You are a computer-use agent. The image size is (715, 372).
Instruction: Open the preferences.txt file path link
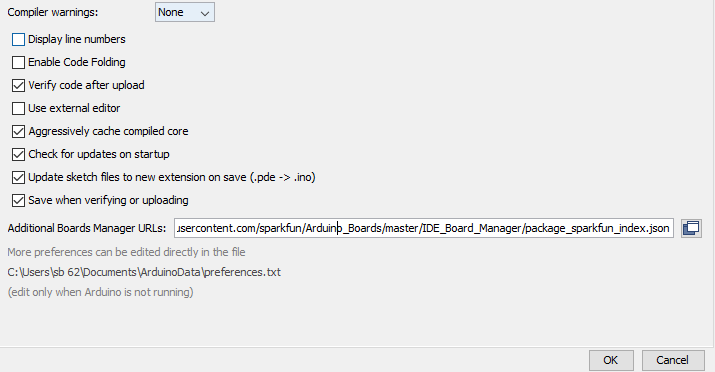144,272
